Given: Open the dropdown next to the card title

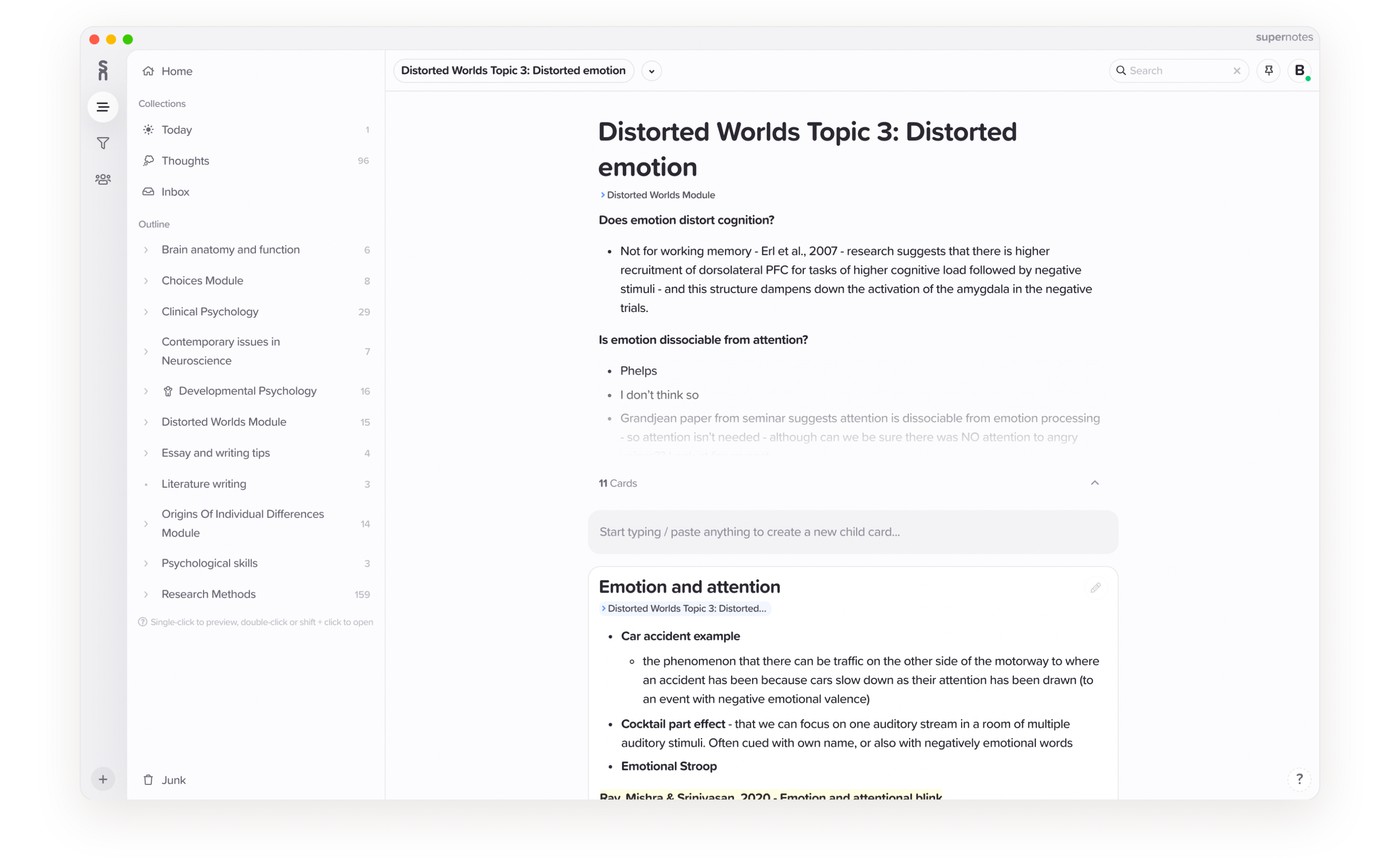Looking at the screenshot, I should pyautogui.click(x=651, y=70).
